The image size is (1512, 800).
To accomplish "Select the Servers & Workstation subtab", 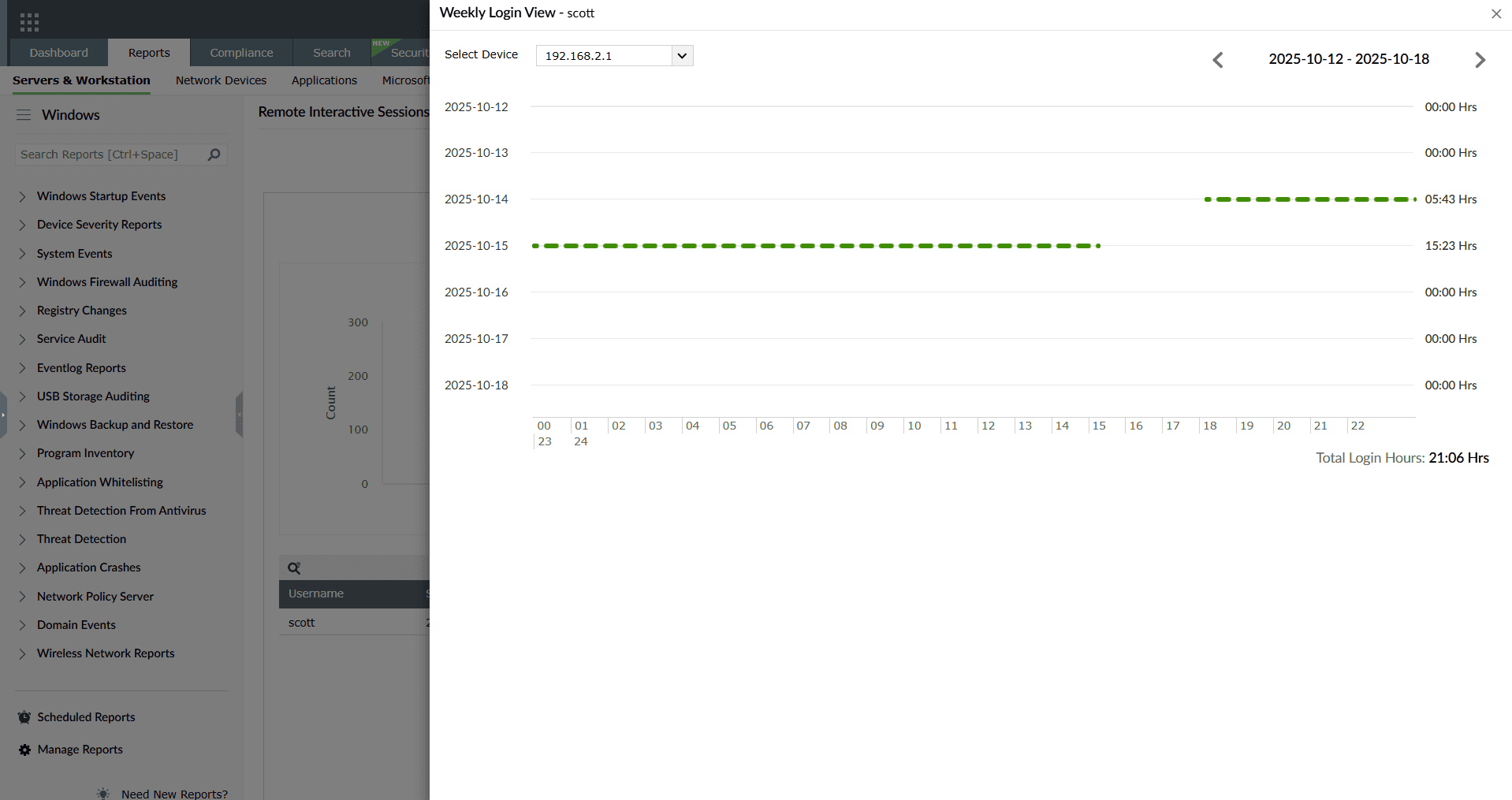I will click(x=81, y=80).
